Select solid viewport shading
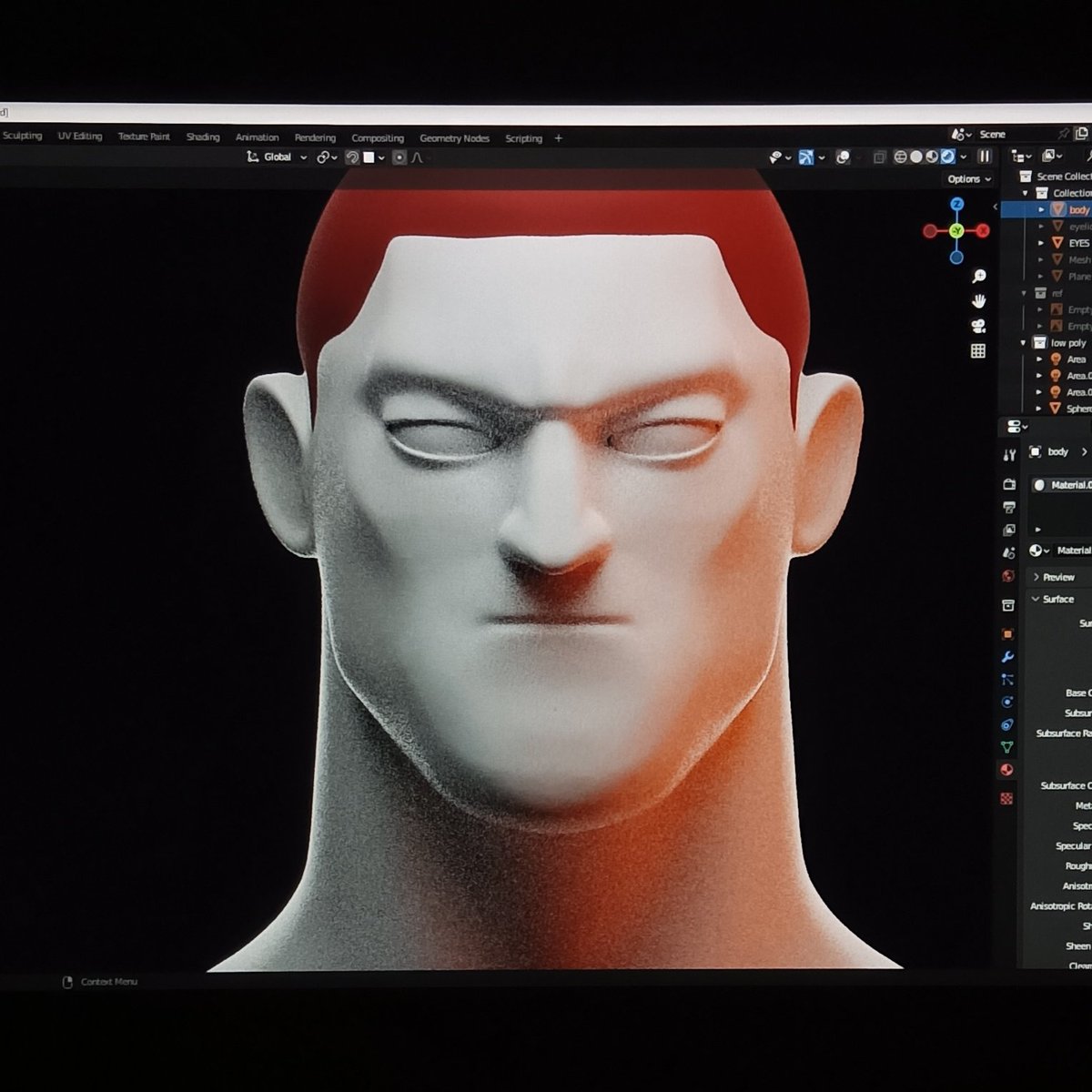The height and width of the screenshot is (1092, 1092). coord(916,157)
